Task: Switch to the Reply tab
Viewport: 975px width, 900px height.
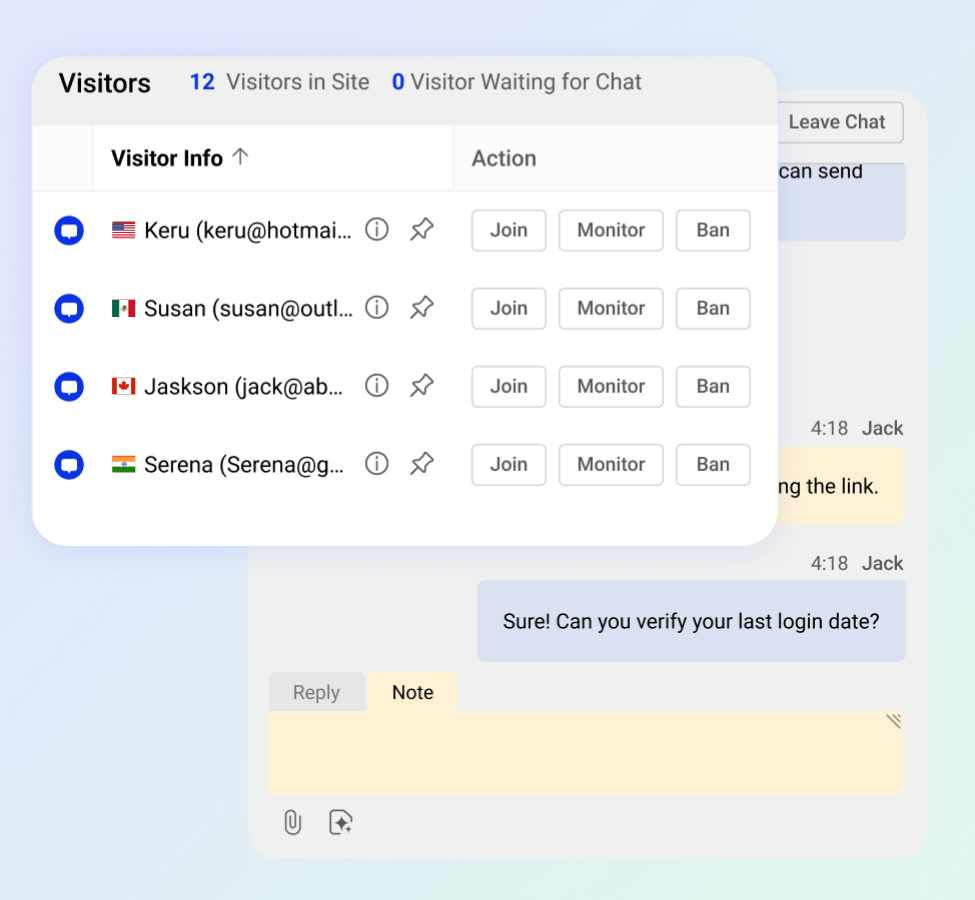Action: [316, 692]
